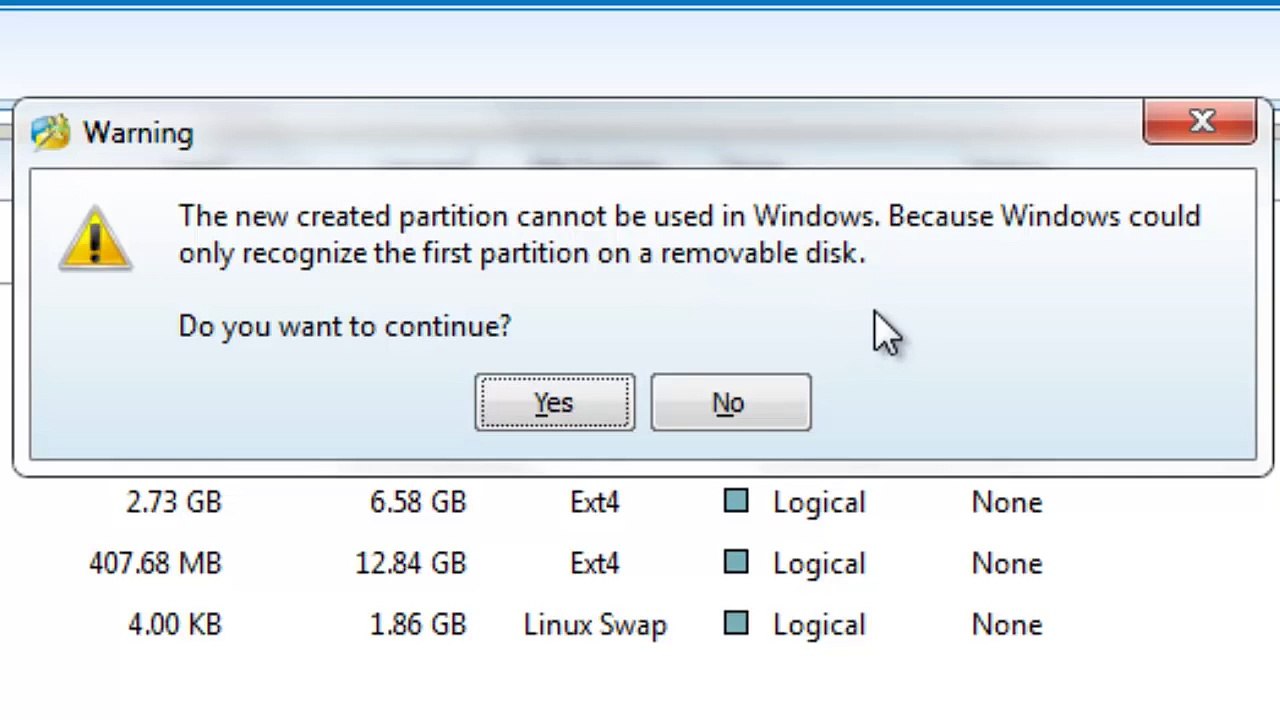The height and width of the screenshot is (720, 1280).
Task: Select the teal swatch in 6.58 GB row
Action: [736, 501]
